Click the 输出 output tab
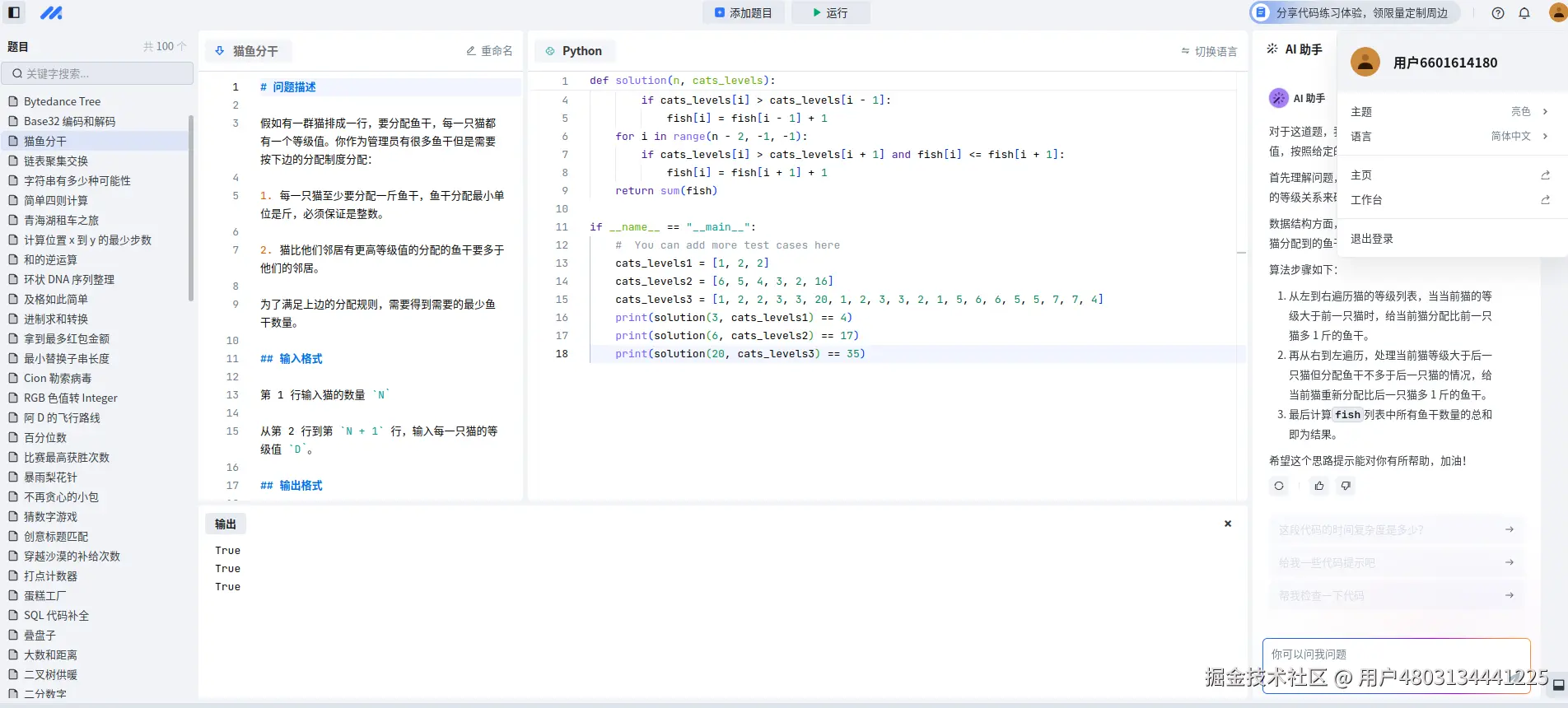The height and width of the screenshot is (708, 1568). 226,524
